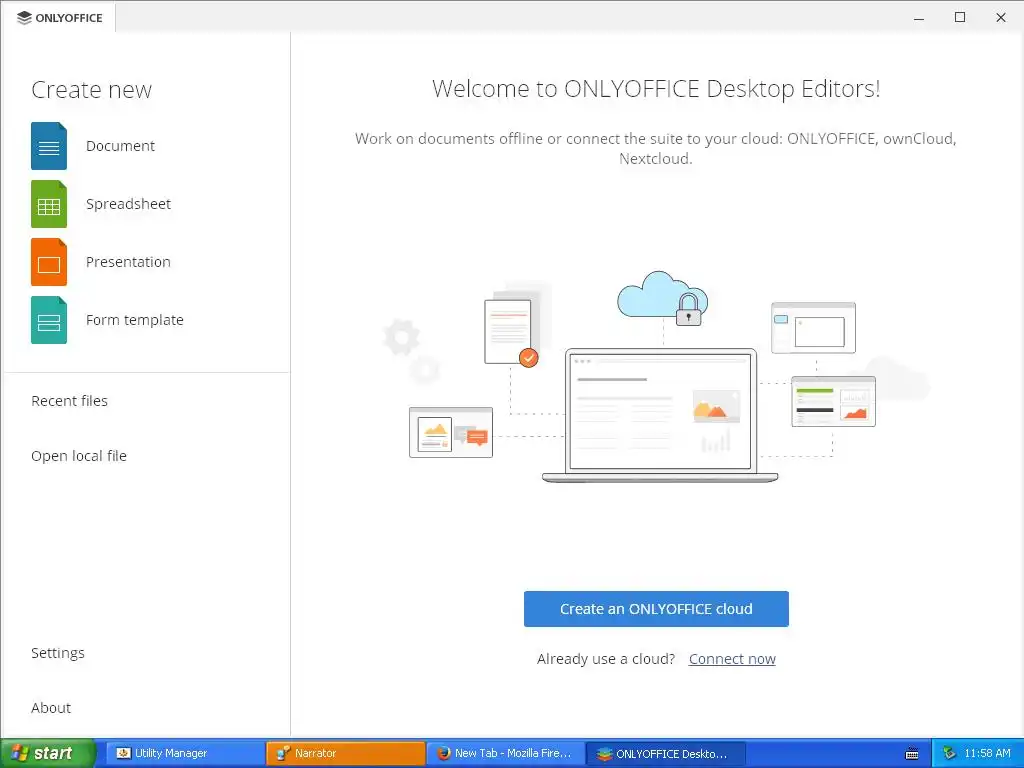Click the on-screen keyboard tray icon
Screen dimensions: 1024x768
pos(912,754)
